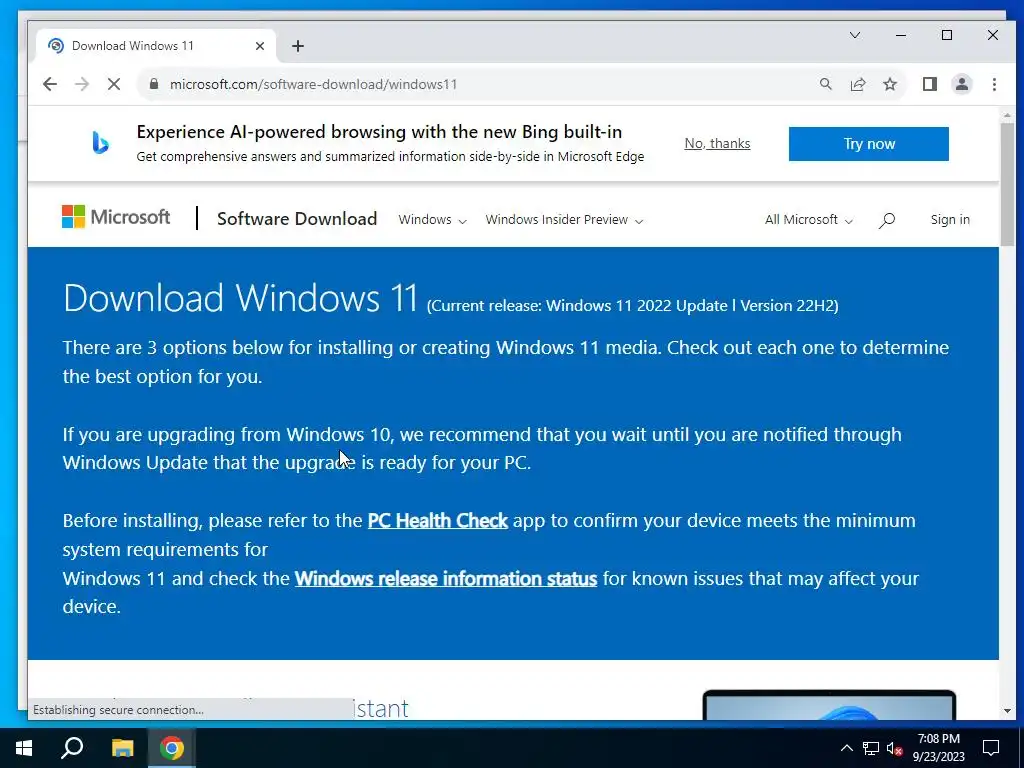Click the laptop image thumbnail
This screenshot has width=1024, height=768.
pyautogui.click(x=829, y=705)
